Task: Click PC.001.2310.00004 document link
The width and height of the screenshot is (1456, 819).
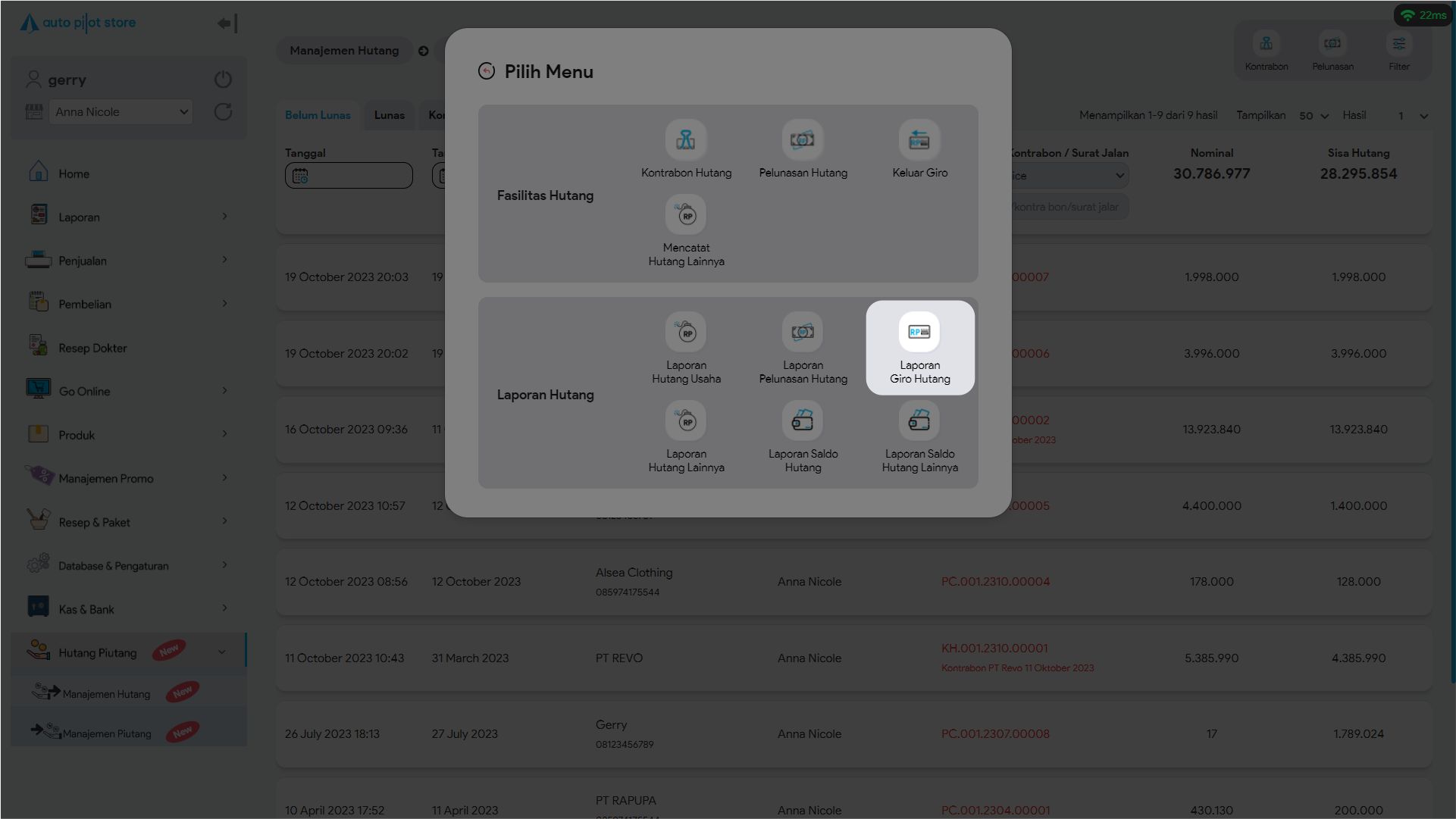Action: click(x=995, y=582)
